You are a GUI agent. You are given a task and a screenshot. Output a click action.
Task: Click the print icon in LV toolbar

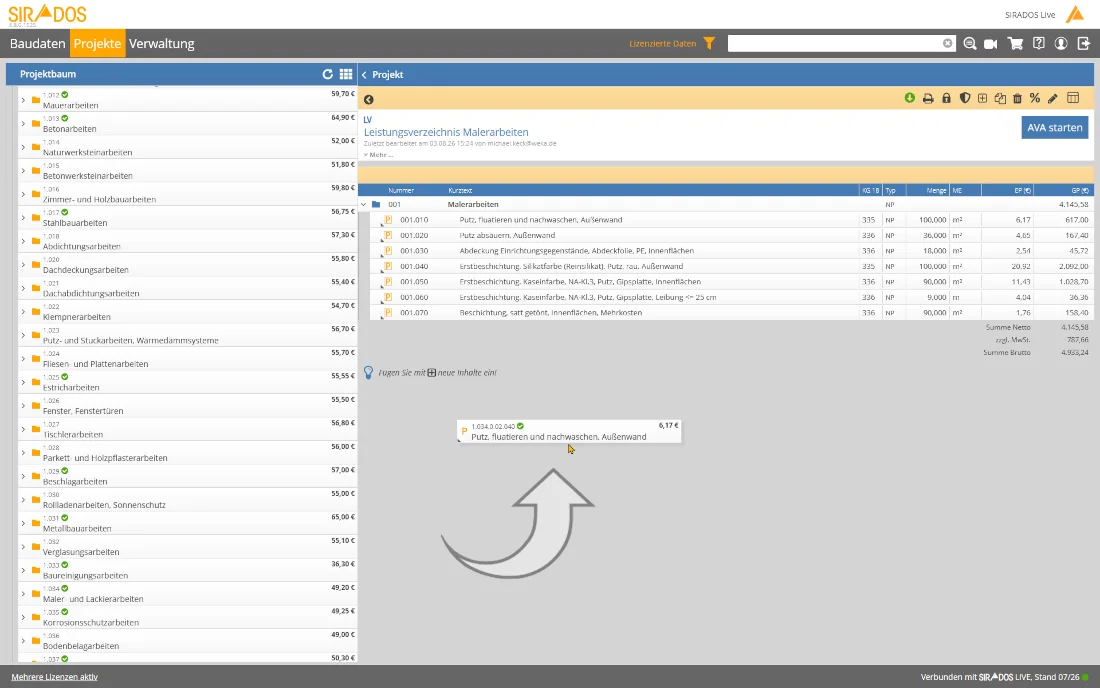[927, 99]
